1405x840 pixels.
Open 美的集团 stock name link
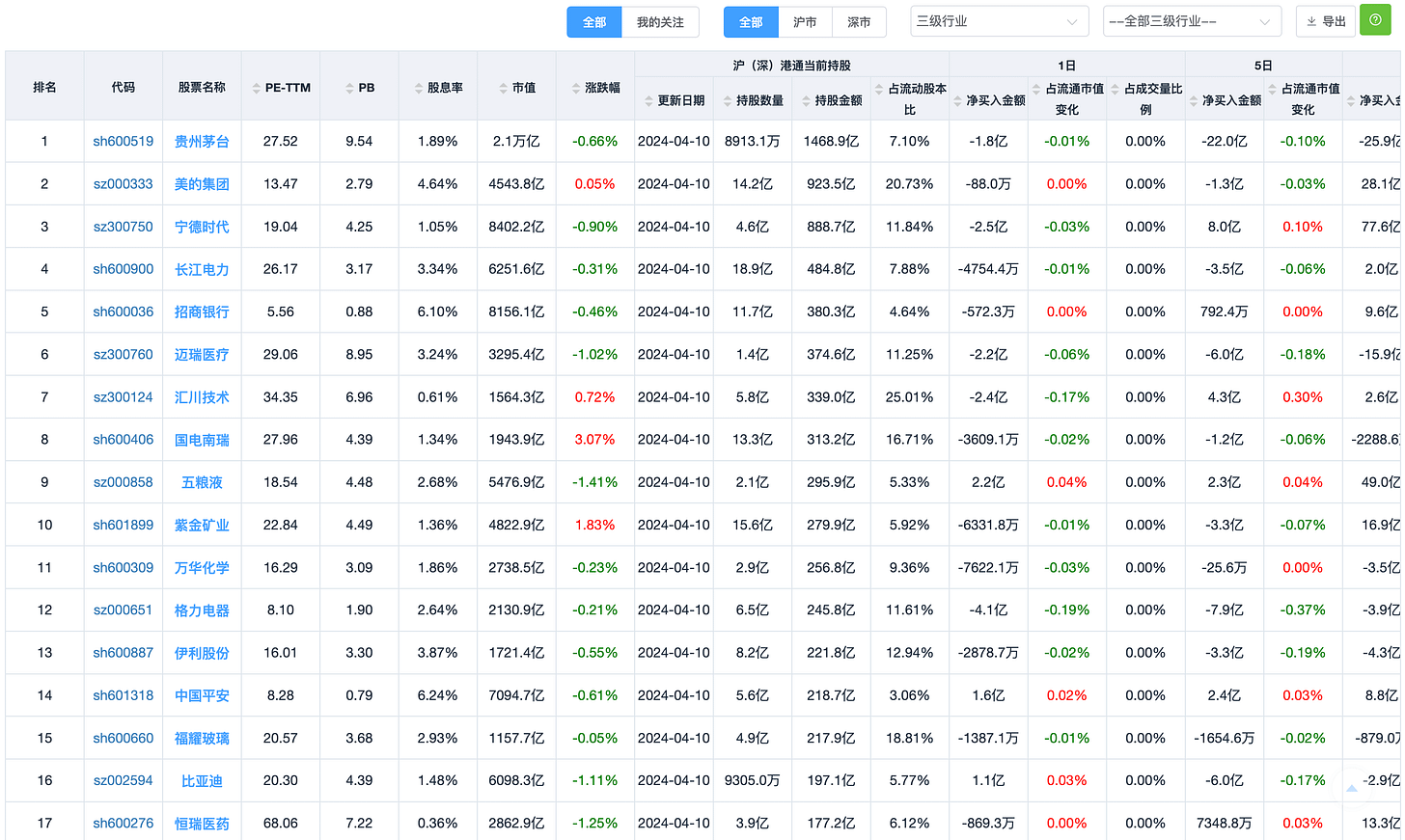tap(202, 184)
